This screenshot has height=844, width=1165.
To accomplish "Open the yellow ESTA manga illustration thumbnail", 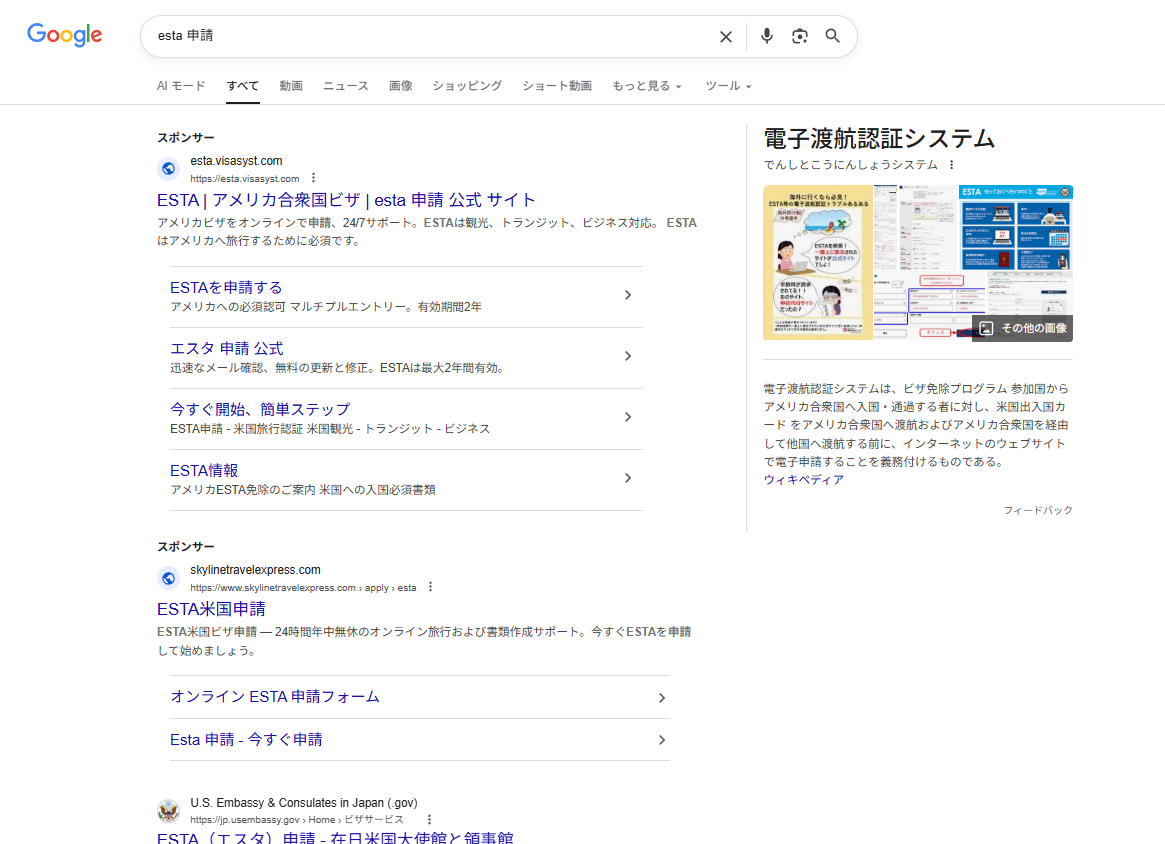I will 818,262.
